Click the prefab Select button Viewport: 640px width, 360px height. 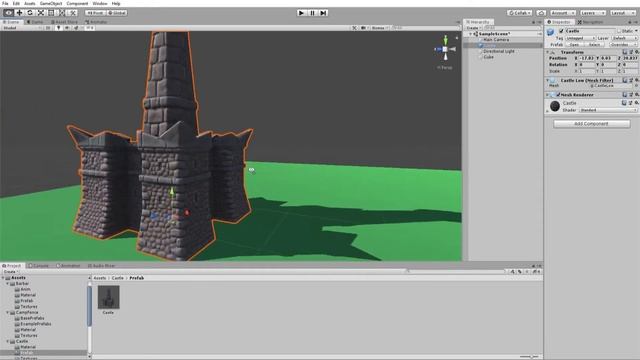pyautogui.click(x=595, y=44)
